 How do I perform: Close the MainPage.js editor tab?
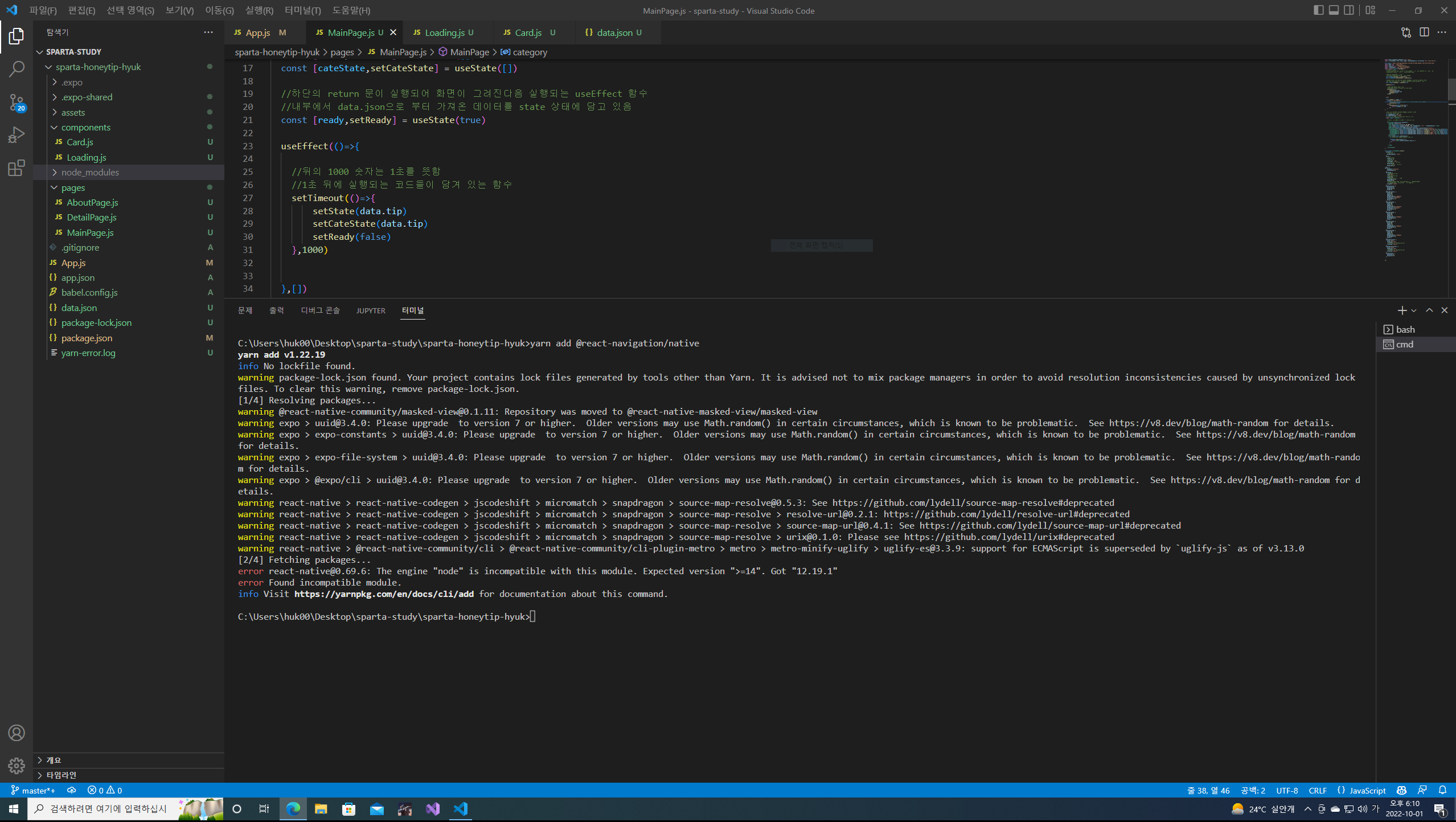tap(393, 32)
